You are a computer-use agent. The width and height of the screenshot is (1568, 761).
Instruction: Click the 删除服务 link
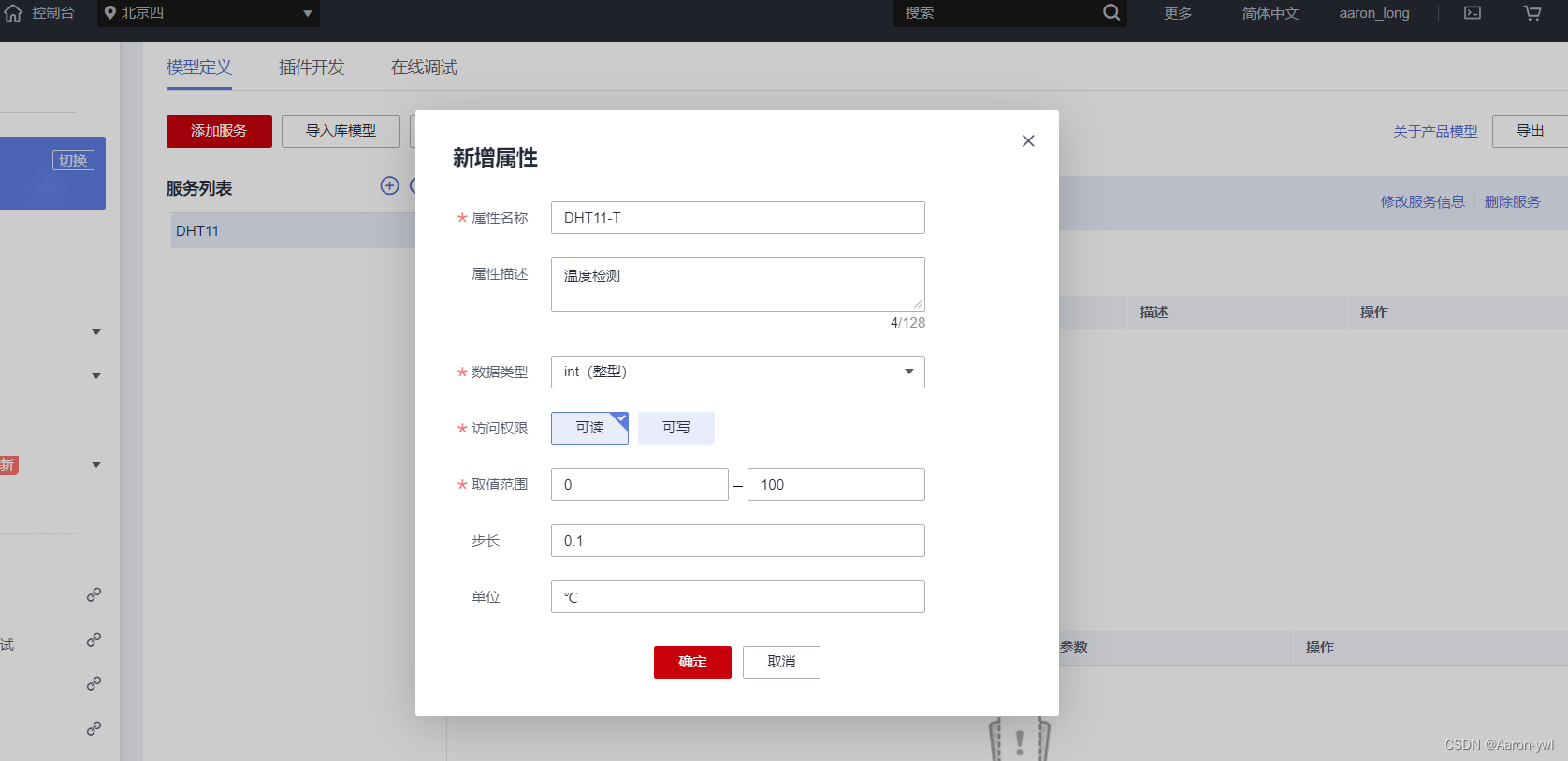click(x=1513, y=201)
